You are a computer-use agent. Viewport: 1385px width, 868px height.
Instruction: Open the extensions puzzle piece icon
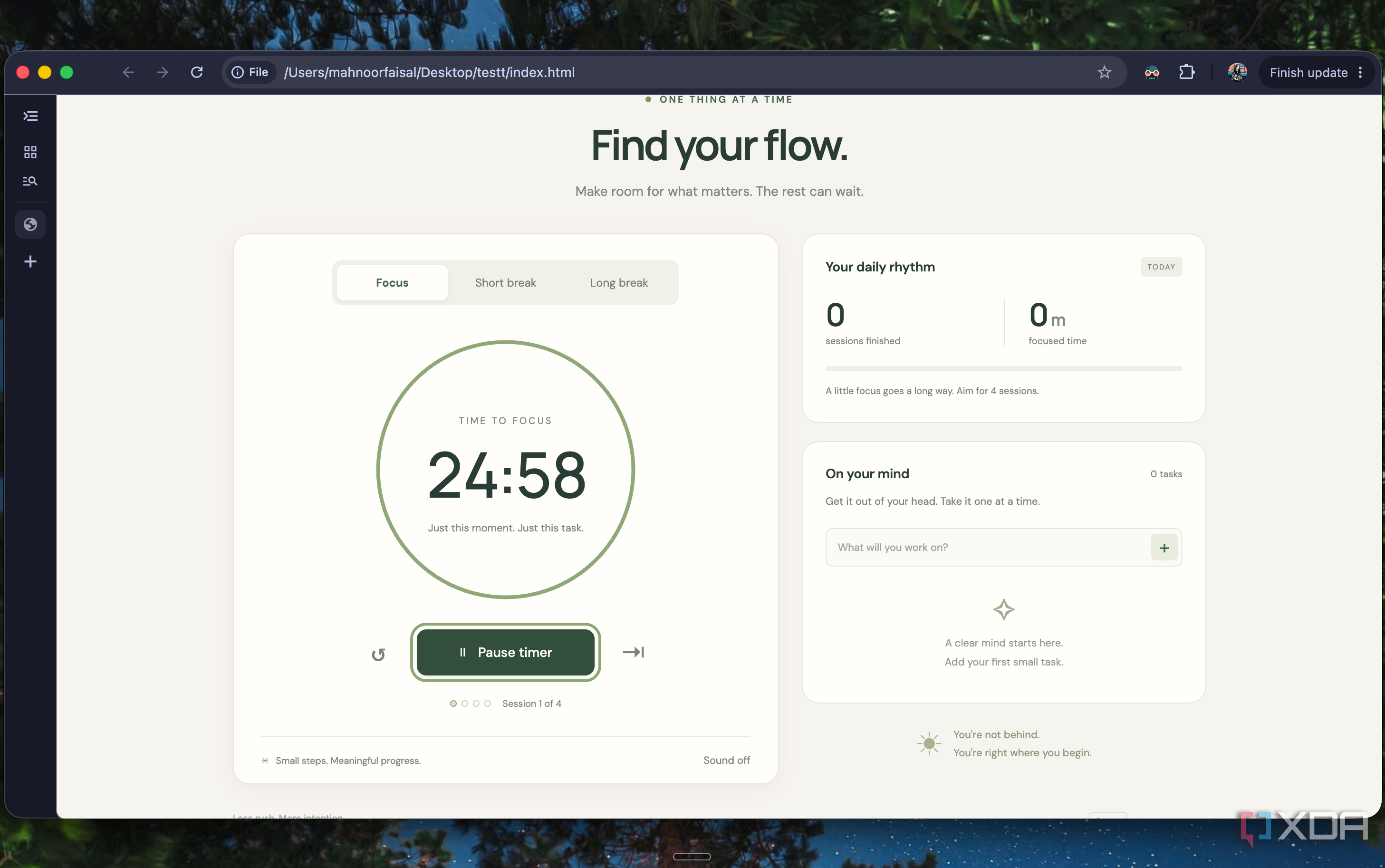(x=1186, y=72)
